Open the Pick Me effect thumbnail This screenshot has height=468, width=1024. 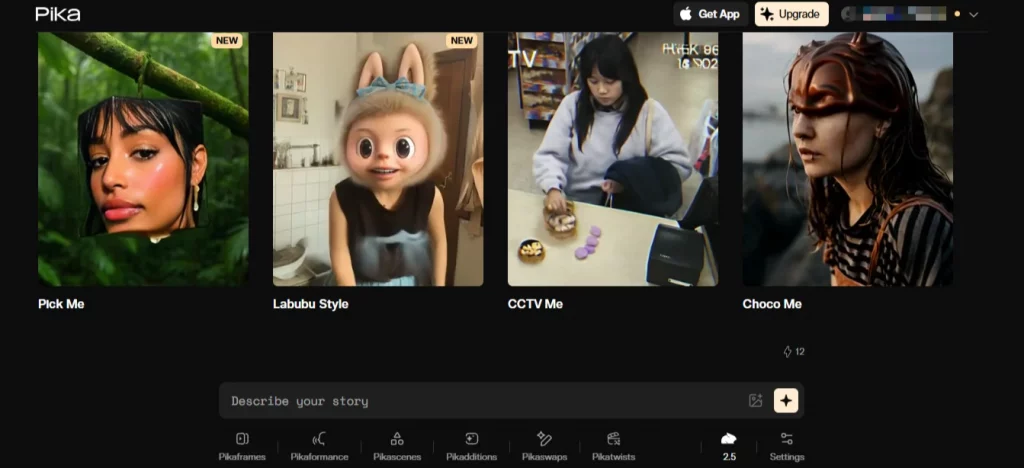tap(143, 159)
